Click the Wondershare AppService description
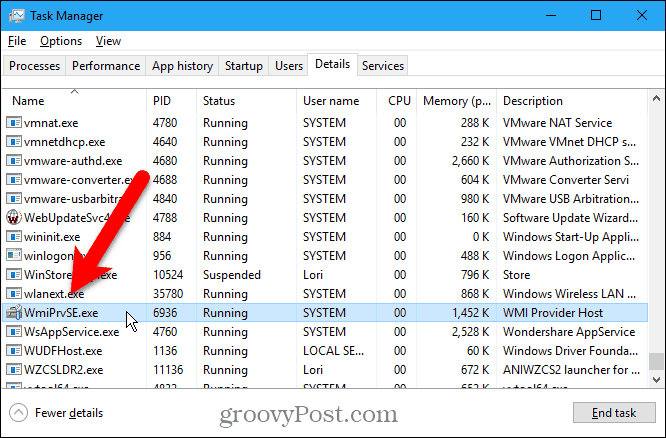Screen dimensions: 666x438 [x=569, y=332]
